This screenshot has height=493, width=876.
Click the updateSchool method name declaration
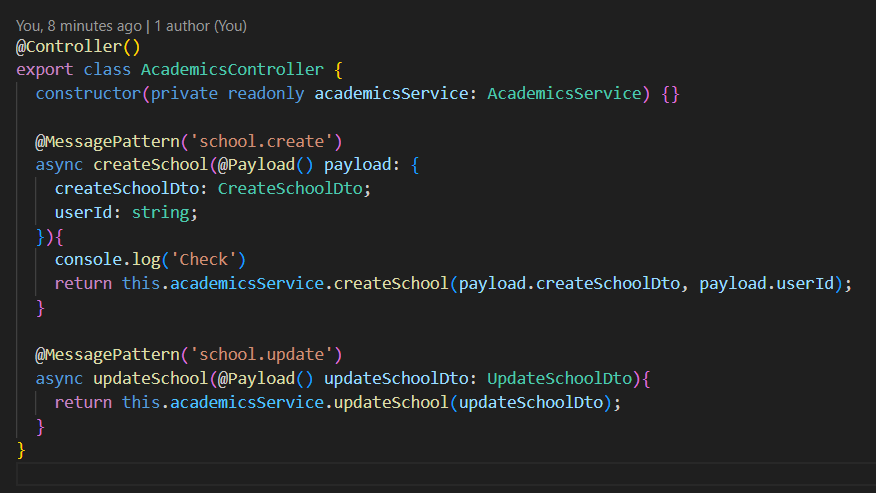pyautogui.click(x=150, y=378)
